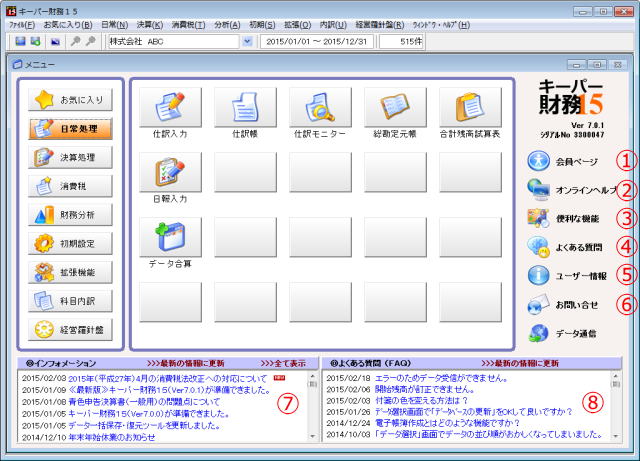Open 拡張機能 sidebar category
This screenshot has width=640, height=461.
70,272
